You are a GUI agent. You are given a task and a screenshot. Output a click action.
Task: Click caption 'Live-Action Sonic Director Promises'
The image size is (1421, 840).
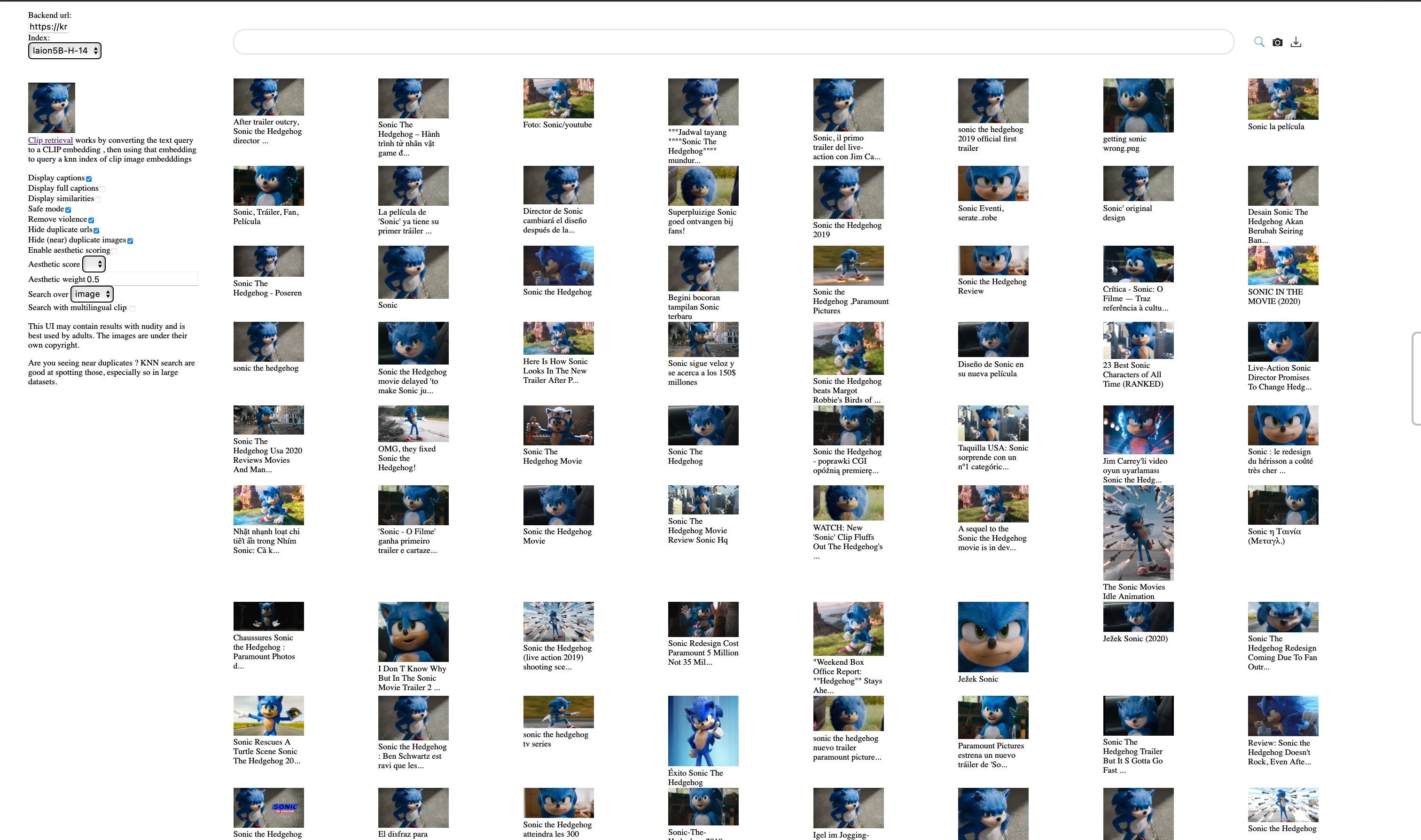[x=1279, y=378]
